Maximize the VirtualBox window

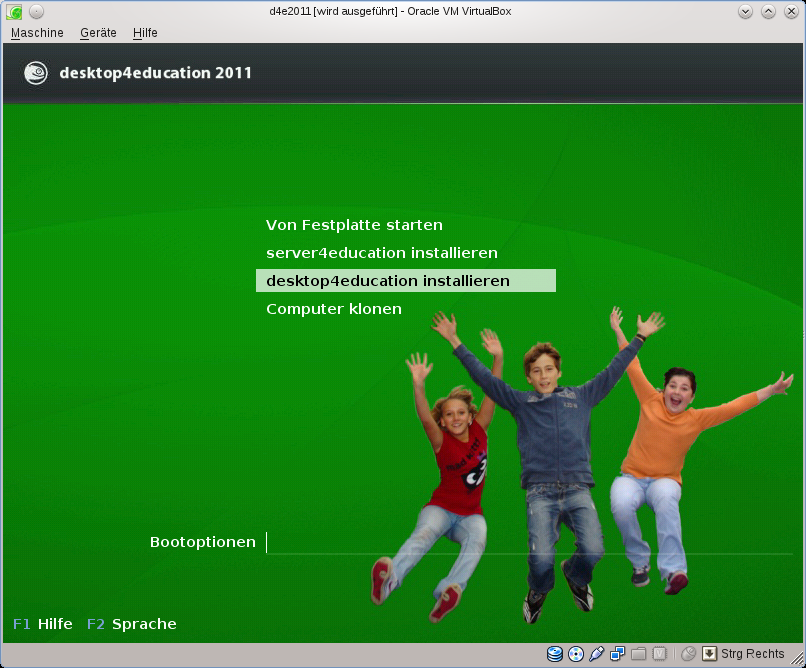(768, 11)
